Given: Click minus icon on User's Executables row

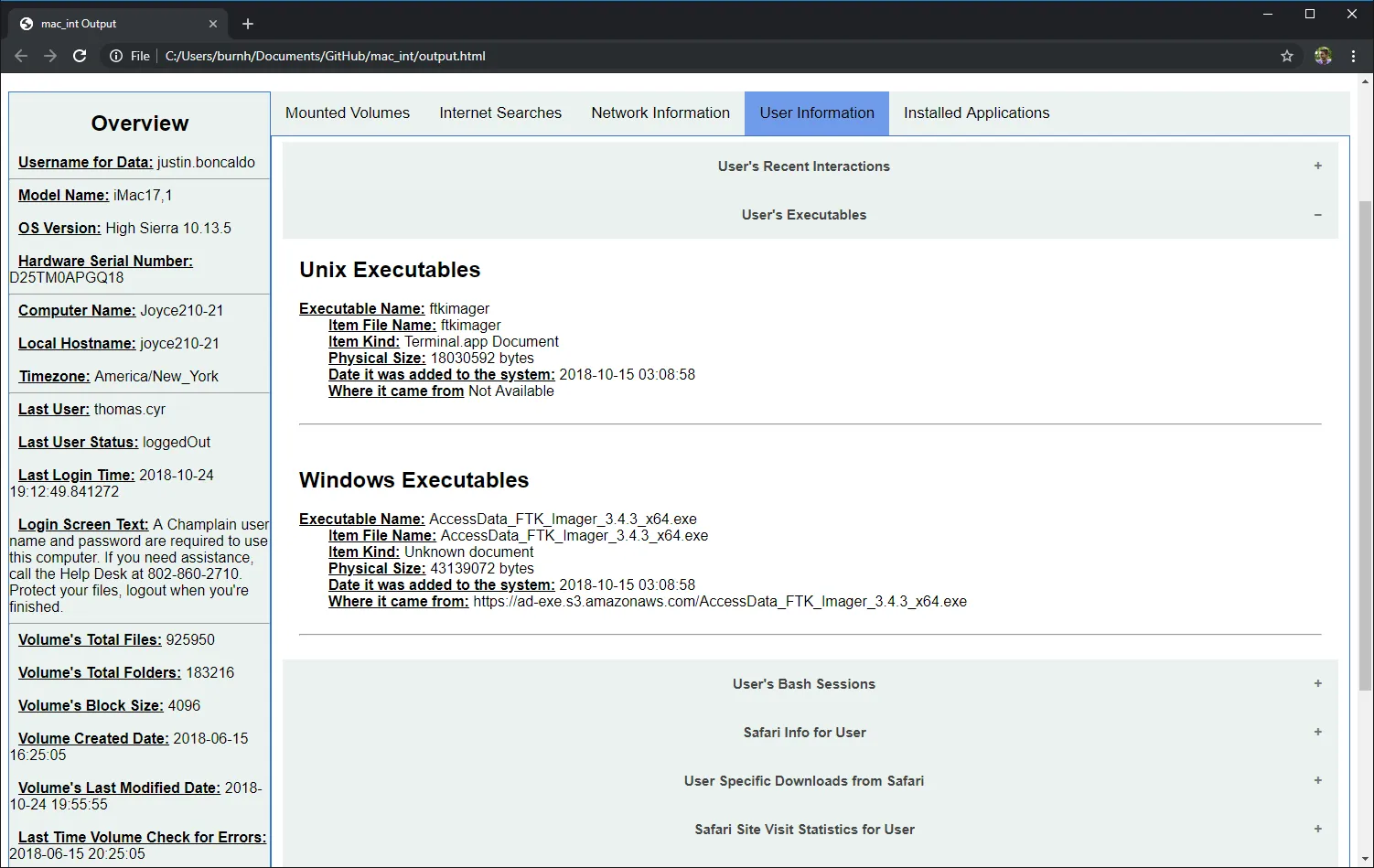Looking at the screenshot, I should 1317,215.
